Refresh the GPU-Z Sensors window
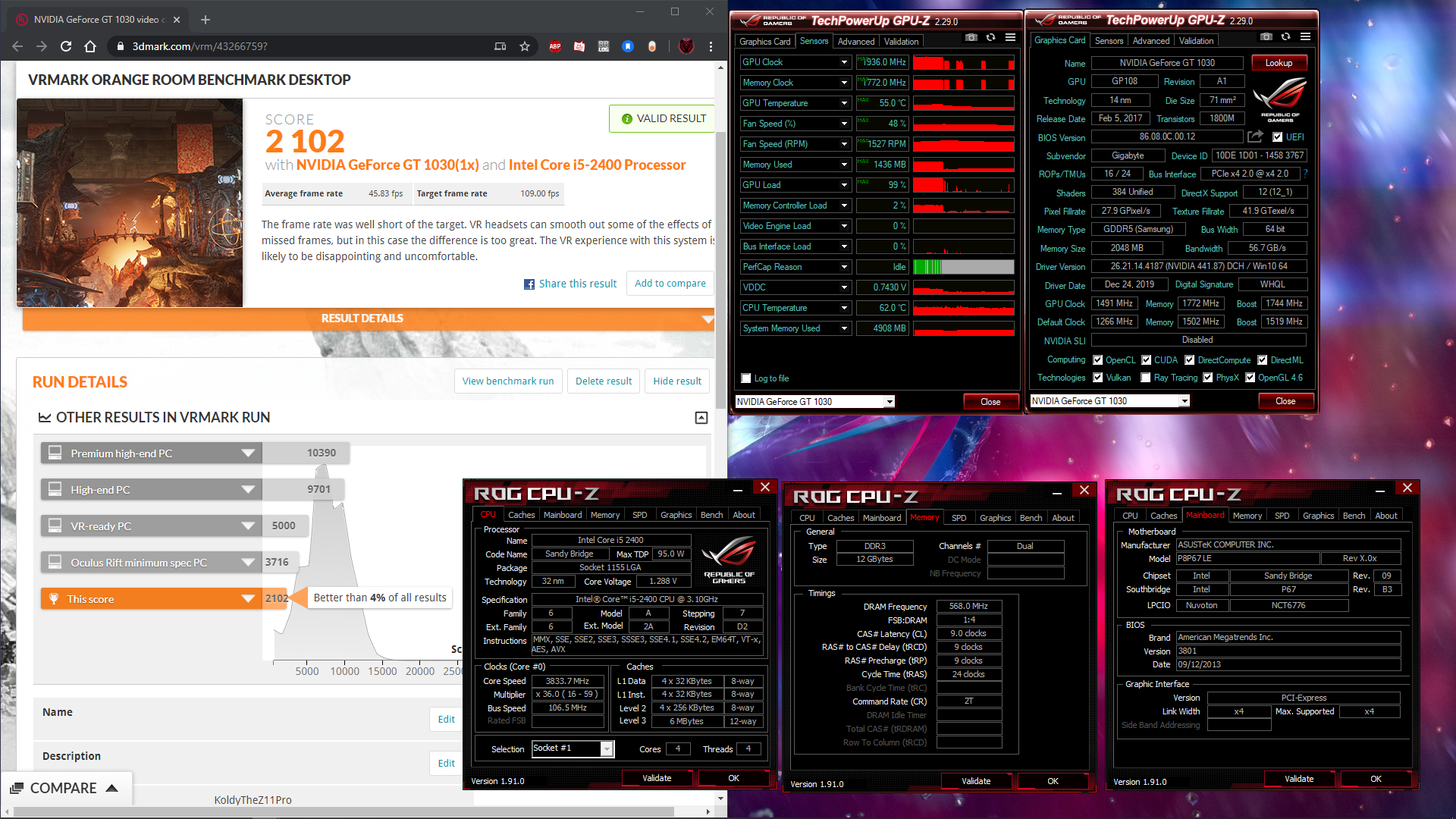 pos(990,37)
